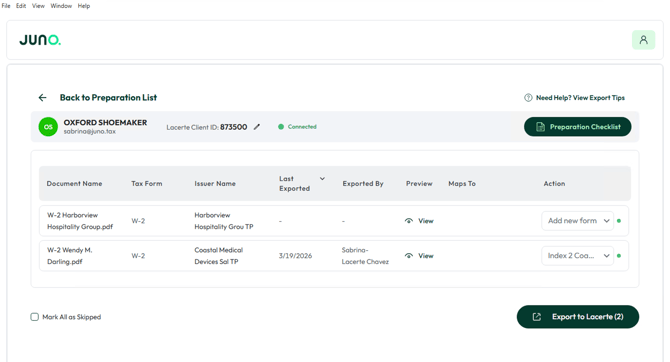This screenshot has width=670, height=362.
Task: Open the View menu
Action: coord(38,6)
